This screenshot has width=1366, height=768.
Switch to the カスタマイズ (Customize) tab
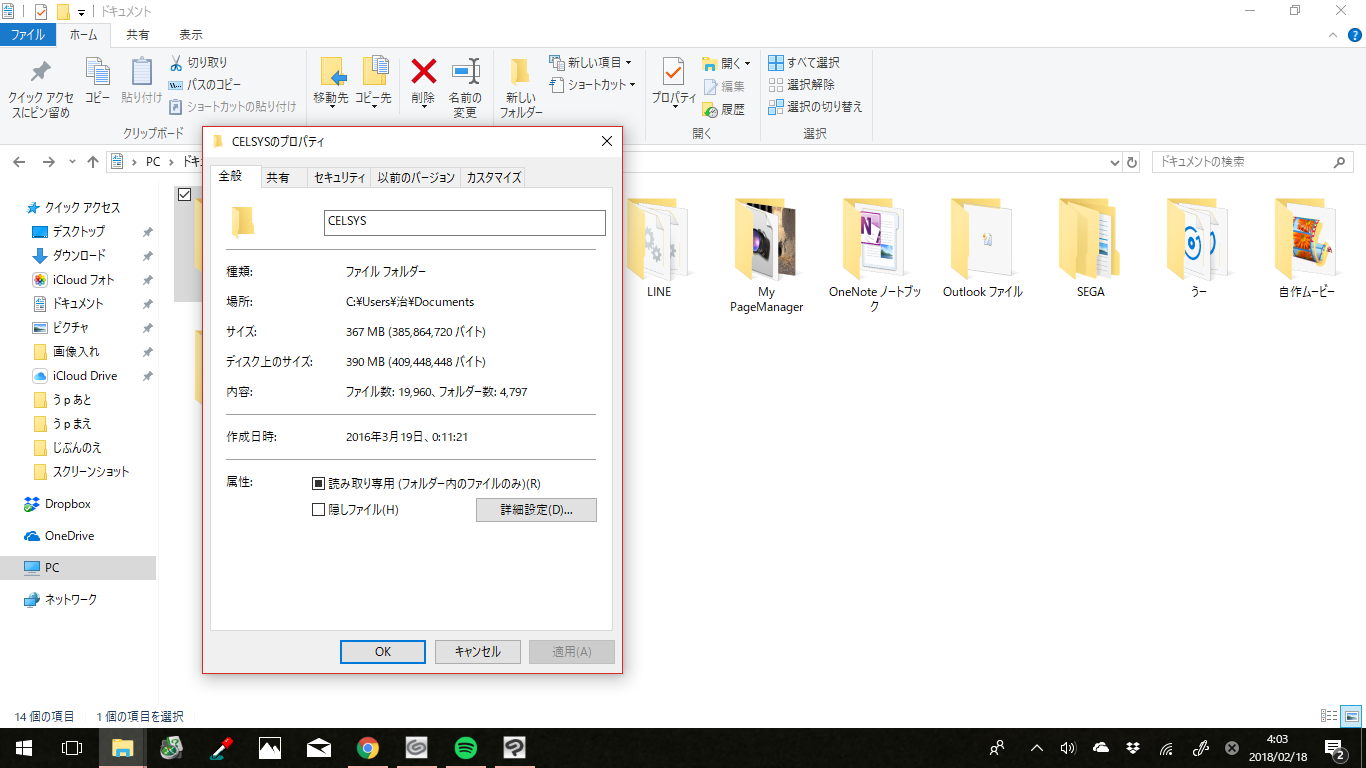(x=494, y=178)
